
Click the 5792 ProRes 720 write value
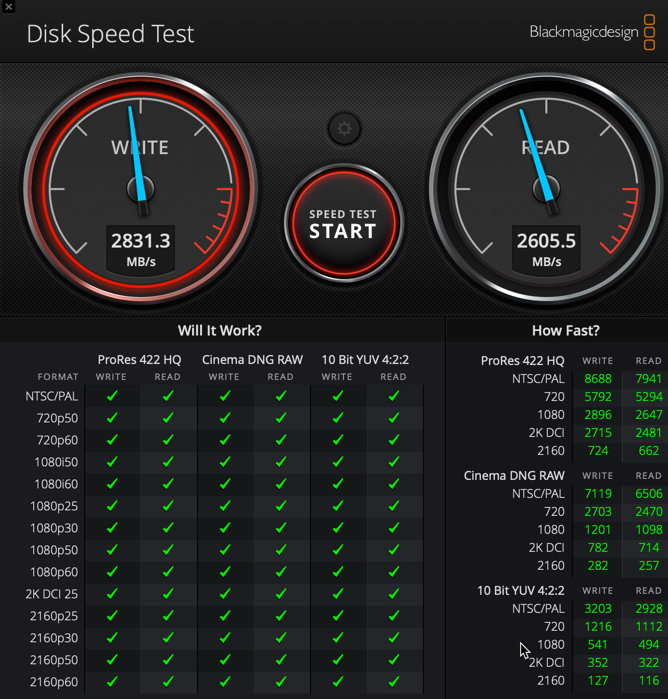point(598,397)
